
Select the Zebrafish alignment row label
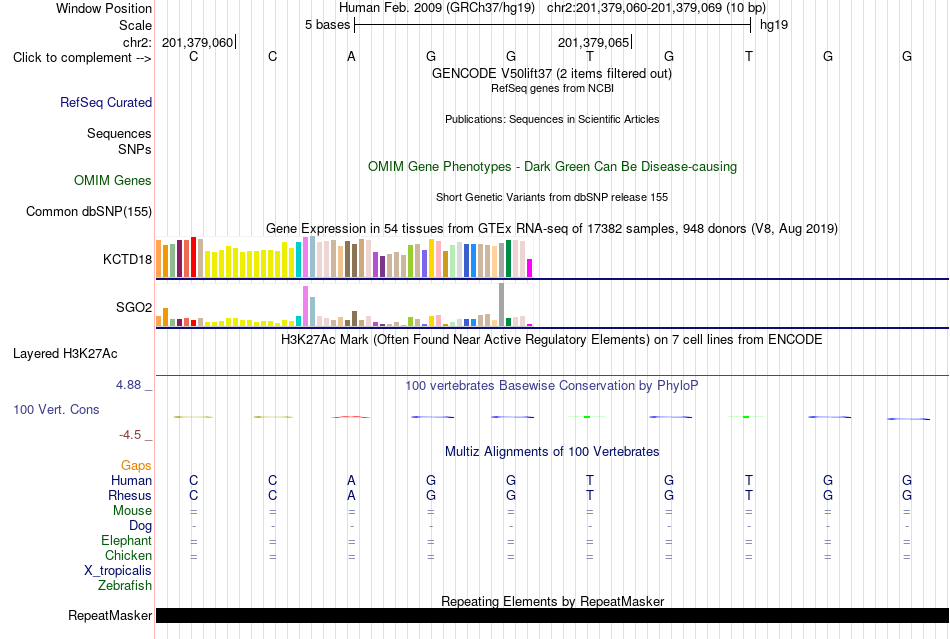point(125,586)
